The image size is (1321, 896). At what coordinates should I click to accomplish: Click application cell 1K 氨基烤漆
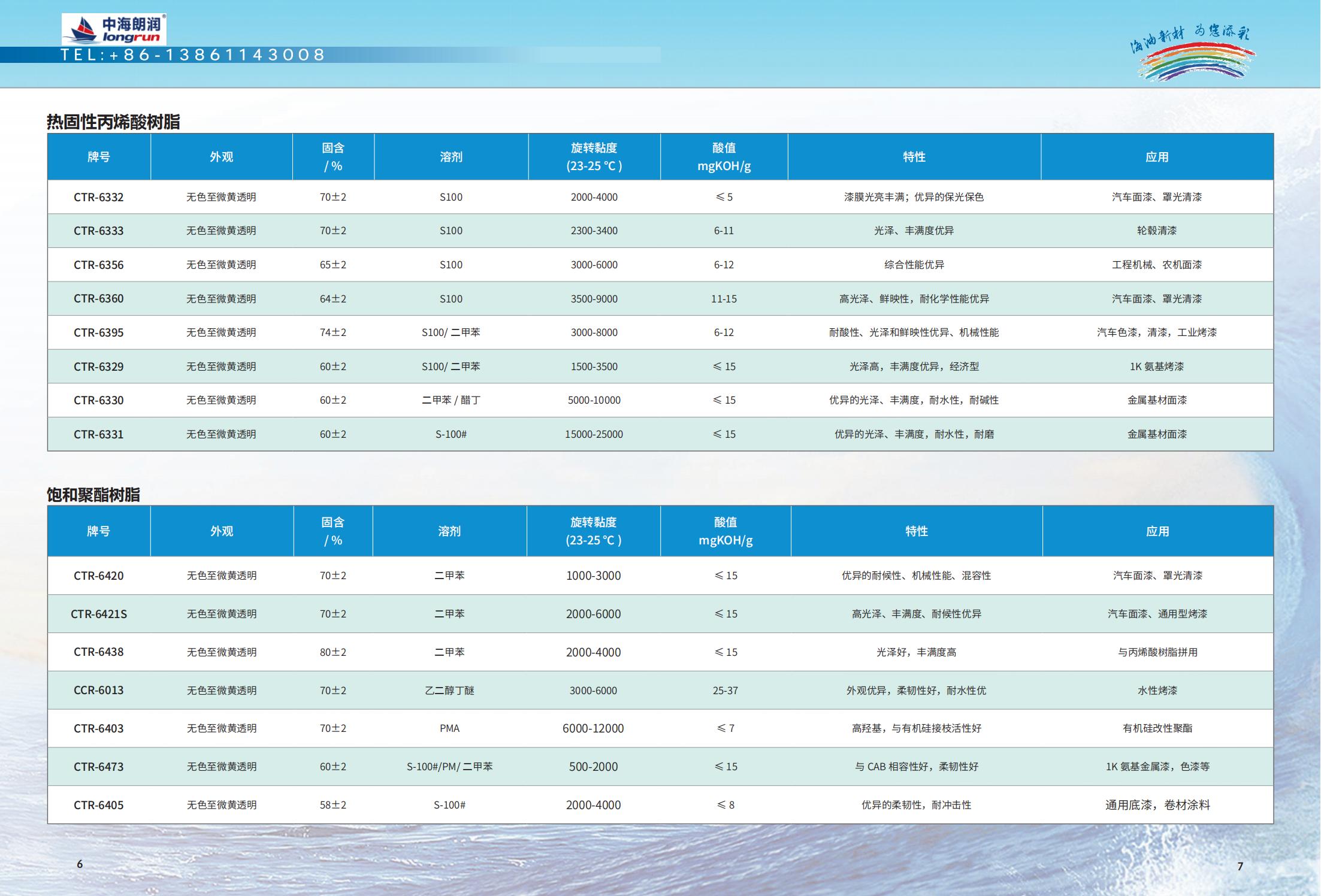point(1157,367)
